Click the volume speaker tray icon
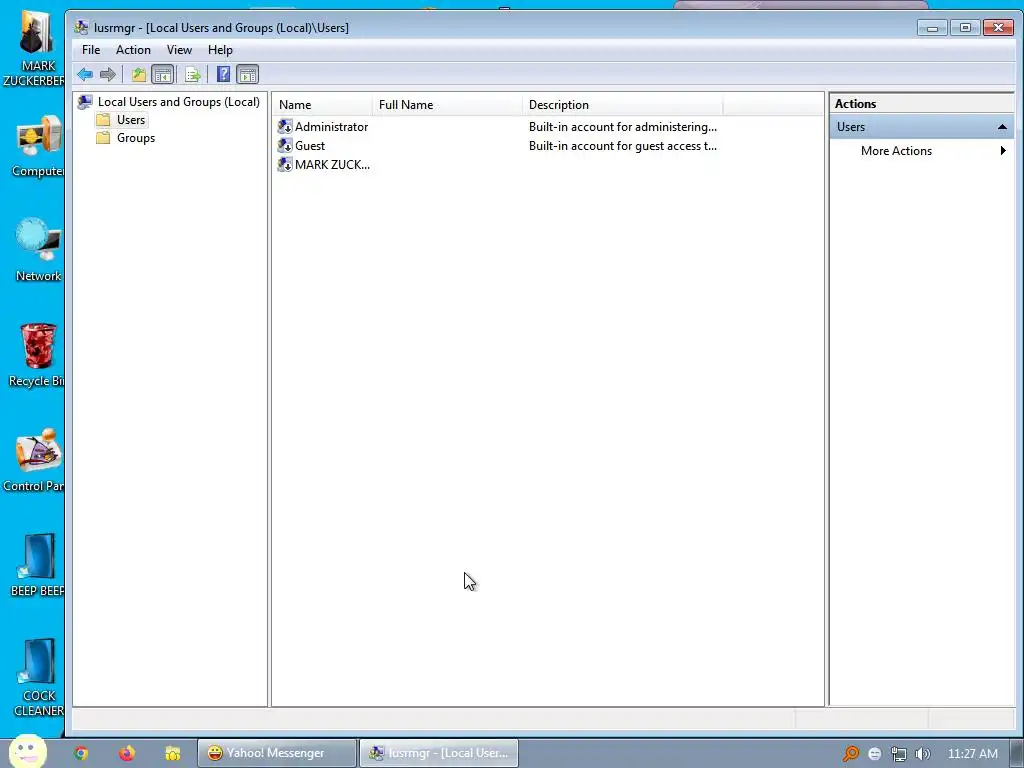1024x768 pixels. click(x=922, y=754)
